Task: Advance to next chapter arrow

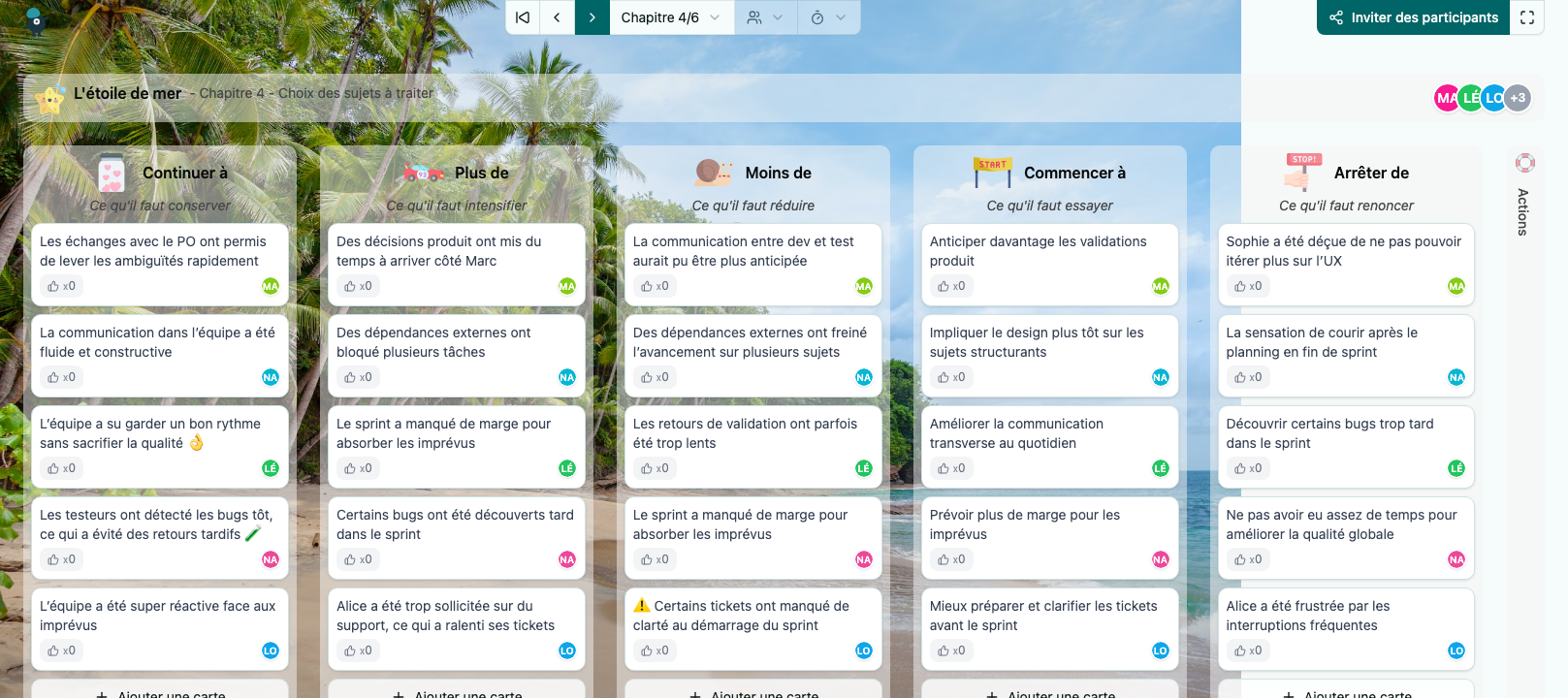Action: click(x=592, y=17)
